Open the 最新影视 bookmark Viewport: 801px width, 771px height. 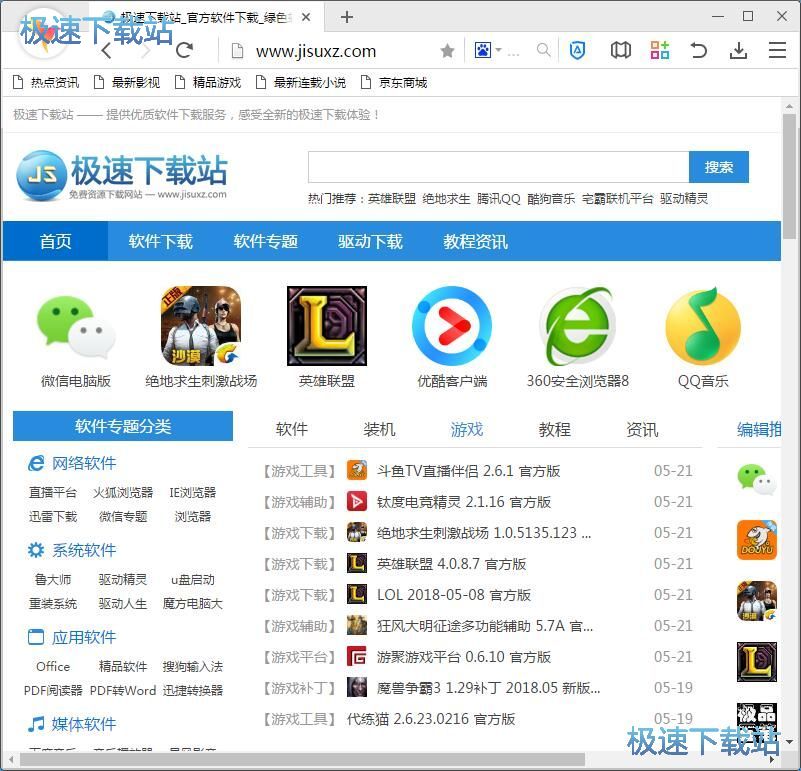pyautogui.click(x=127, y=82)
